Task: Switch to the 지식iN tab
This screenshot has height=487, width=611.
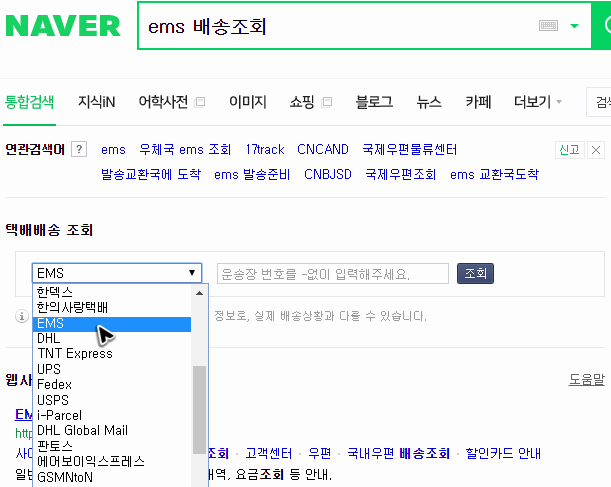Action: [97, 102]
